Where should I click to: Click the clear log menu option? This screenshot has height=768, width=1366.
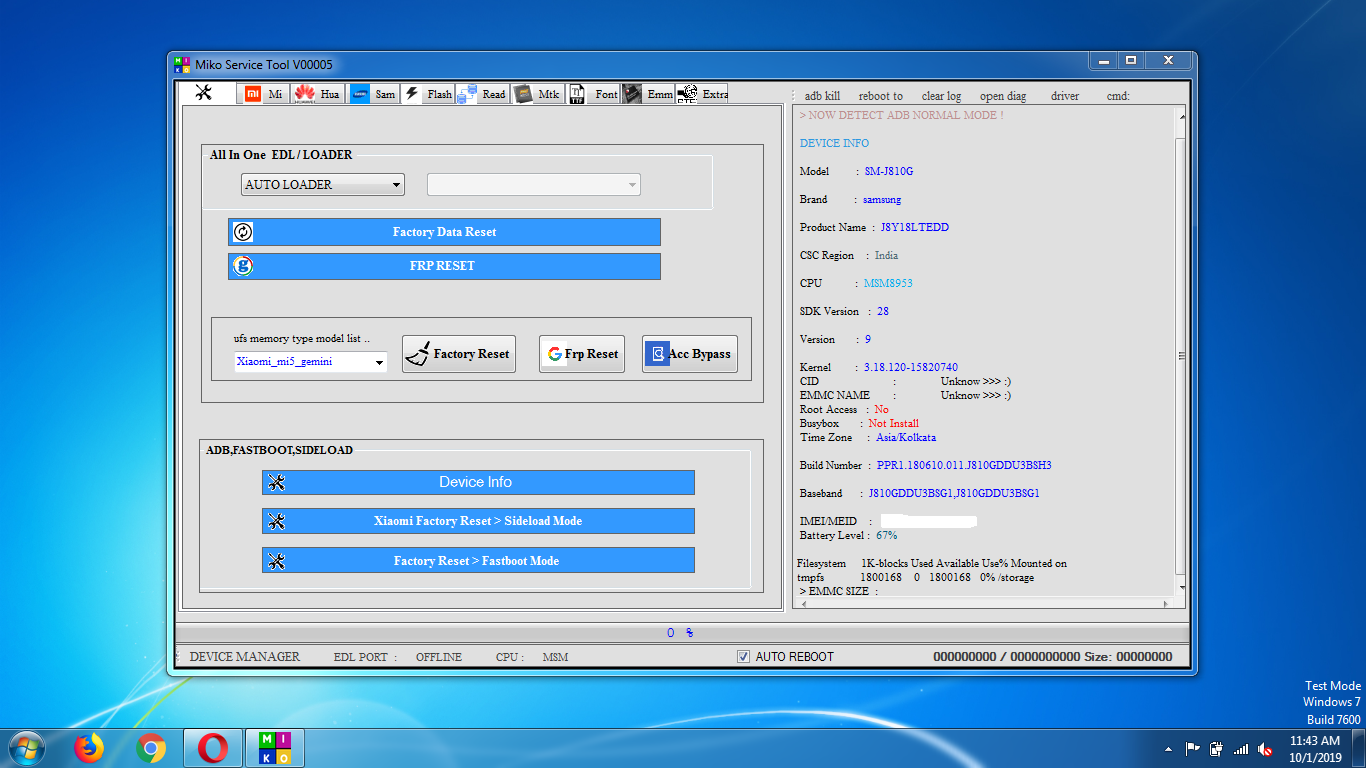[x=941, y=95]
